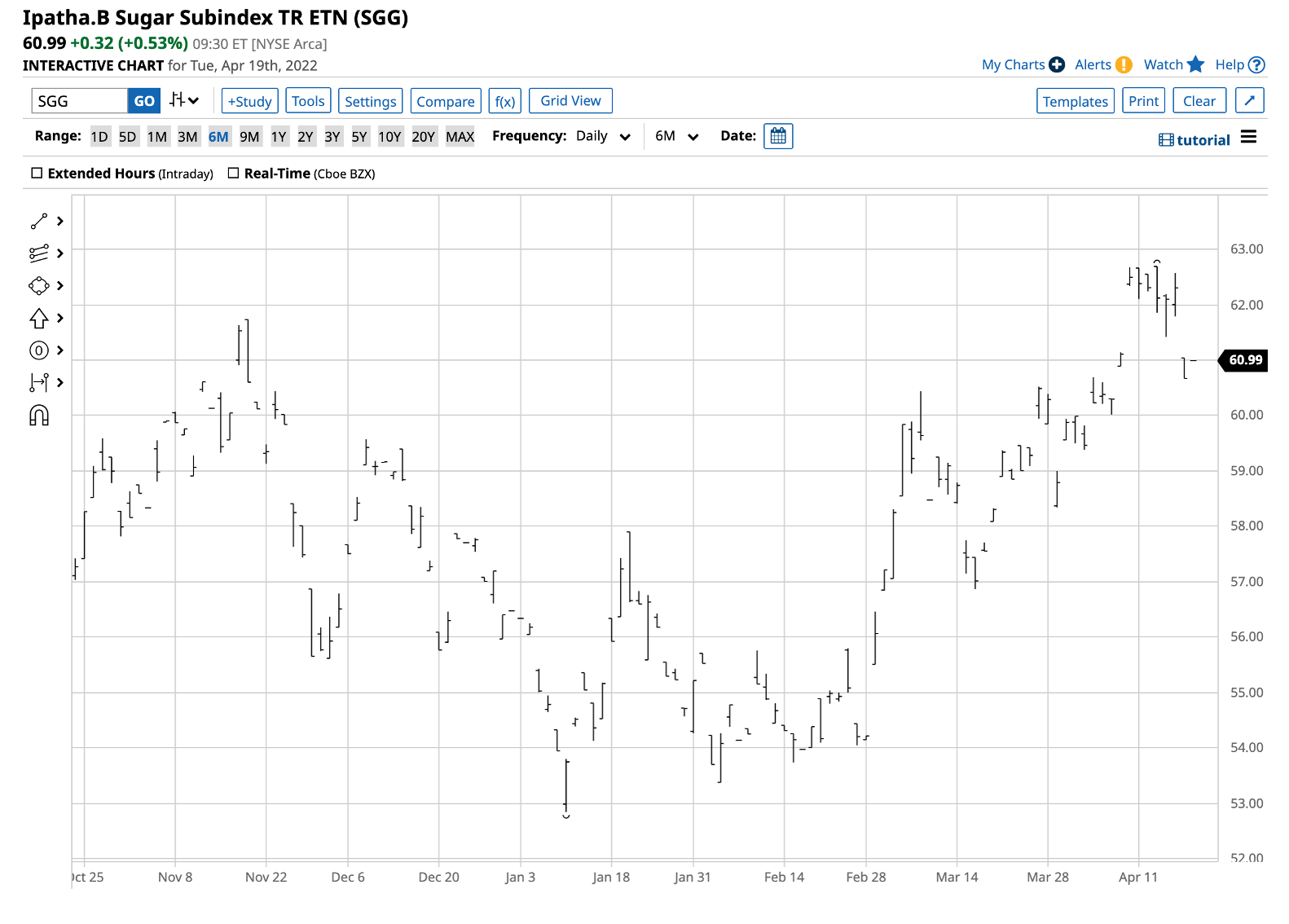Click the Compare button
Viewport: 1289px width, 924px height.
click(x=446, y=101)
